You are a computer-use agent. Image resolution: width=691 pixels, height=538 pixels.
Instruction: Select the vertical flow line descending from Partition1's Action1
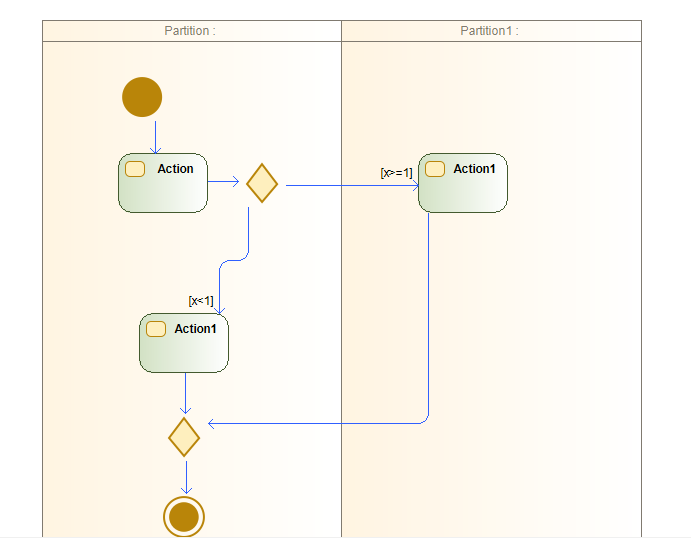(x=429, y=320)
